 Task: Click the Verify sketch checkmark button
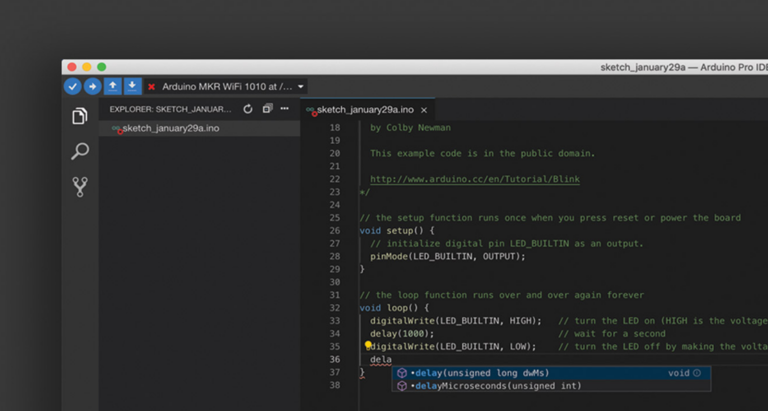point(72,87)
